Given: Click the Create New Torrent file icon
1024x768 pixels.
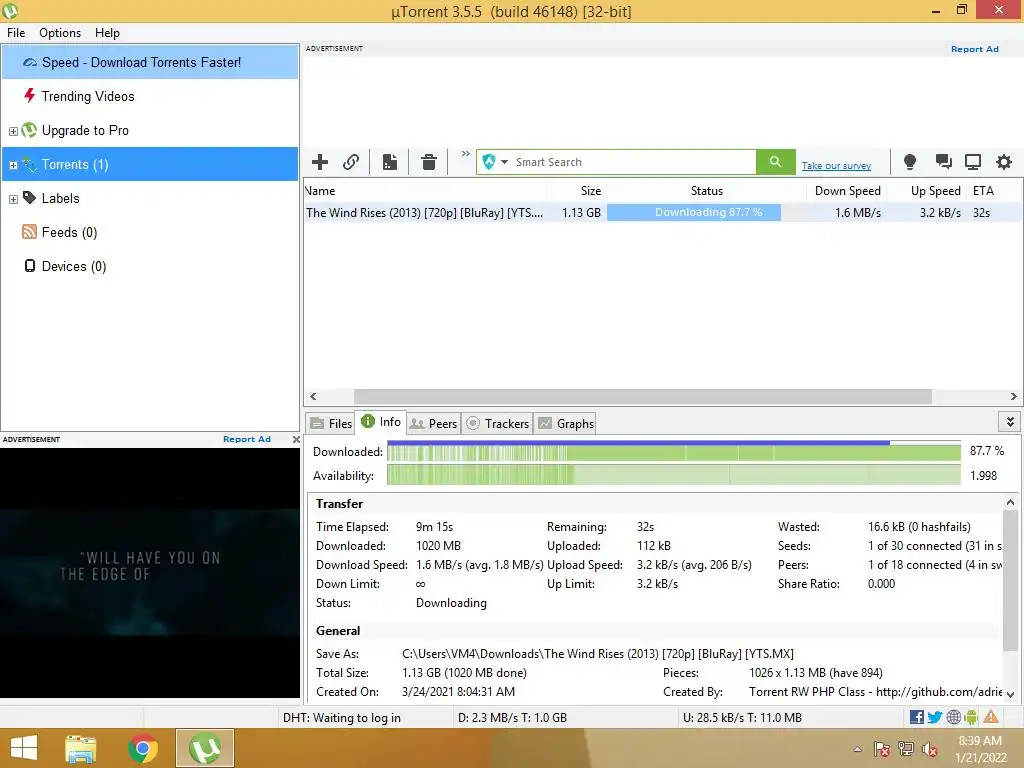Looking at the screenshot, I should click(390, 162).
